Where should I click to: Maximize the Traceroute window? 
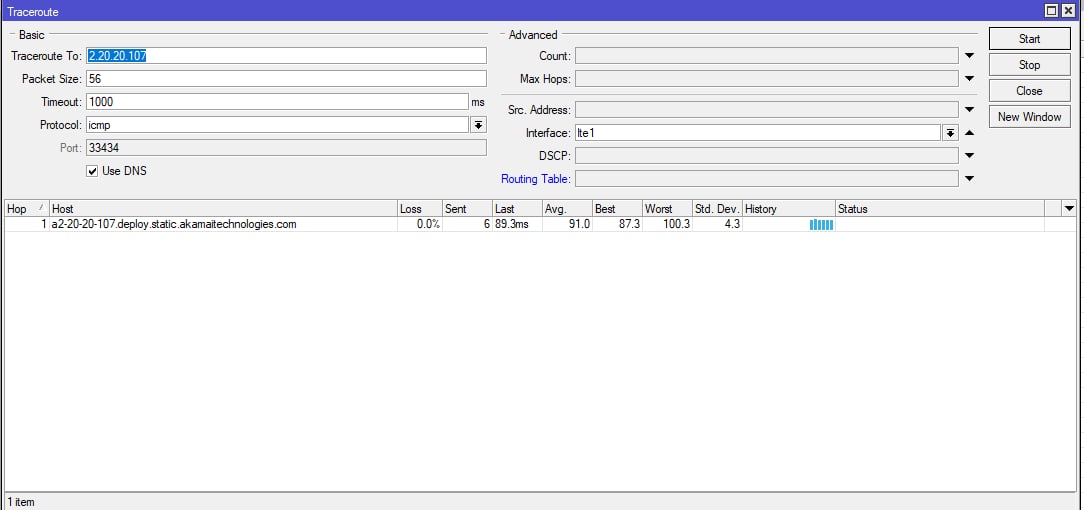tap(1052, 10)
